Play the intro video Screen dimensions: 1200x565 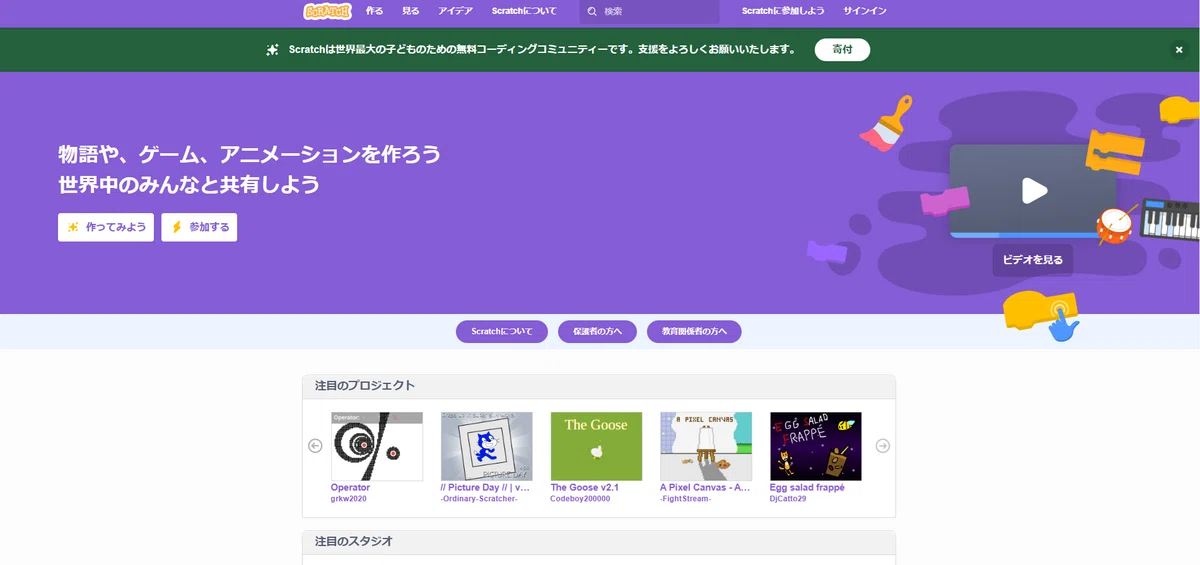[x=1034, y=190]
